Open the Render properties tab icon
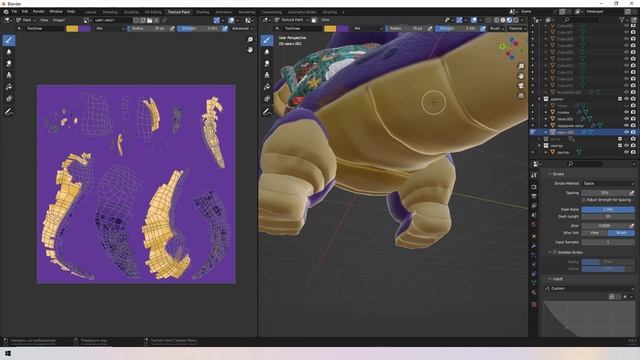 click(x=534, y=187)
